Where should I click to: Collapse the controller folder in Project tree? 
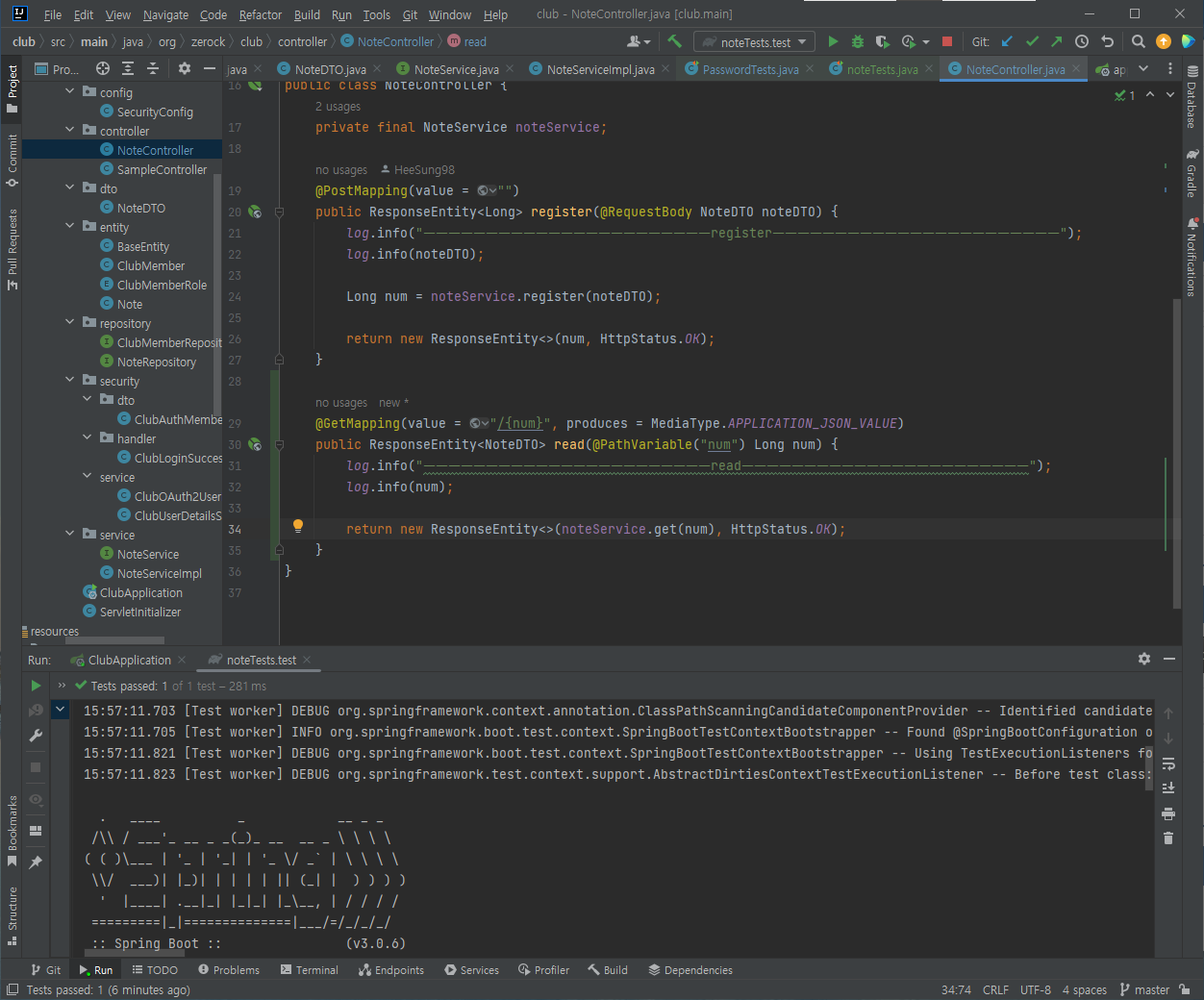[69, 130]
